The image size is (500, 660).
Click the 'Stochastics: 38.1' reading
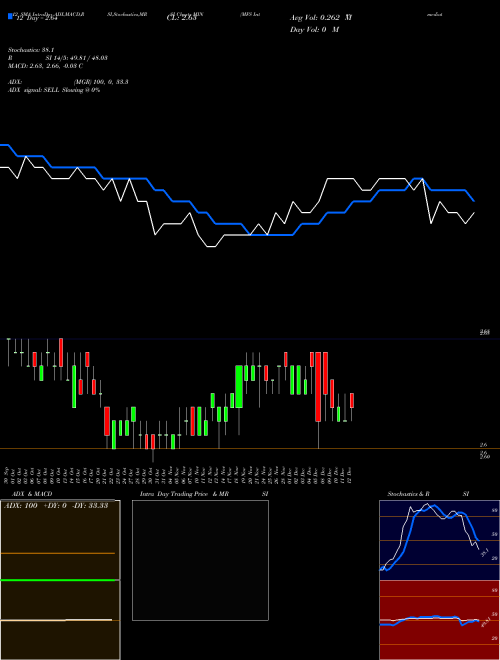[31, 50]
